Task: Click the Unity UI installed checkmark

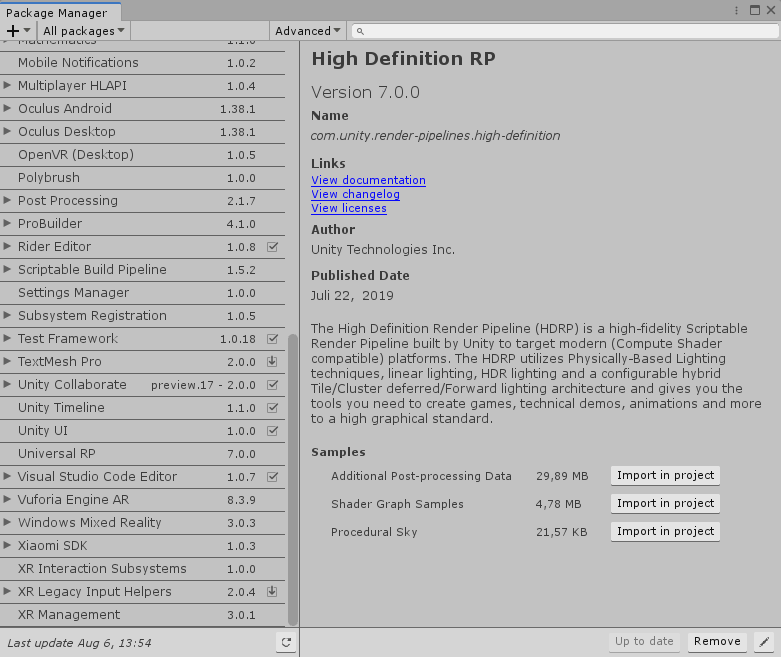Action: 272,431
